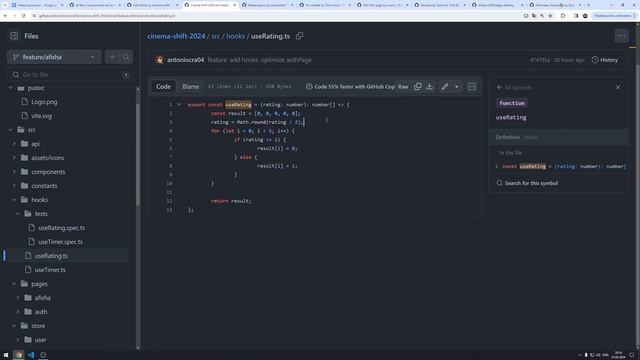Open Windows Start menu

click(6, 355)
